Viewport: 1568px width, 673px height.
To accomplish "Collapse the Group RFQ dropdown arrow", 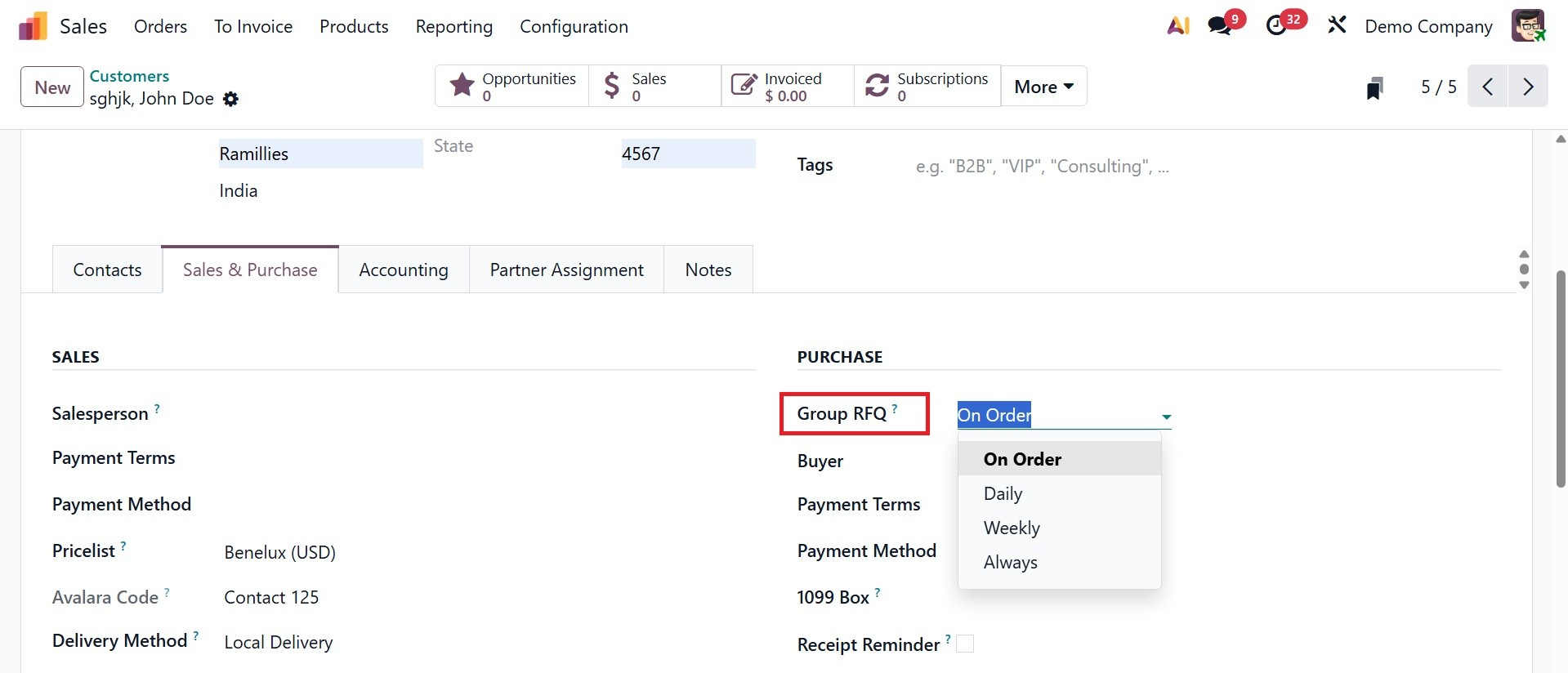I will click(x=1166, y=417).
